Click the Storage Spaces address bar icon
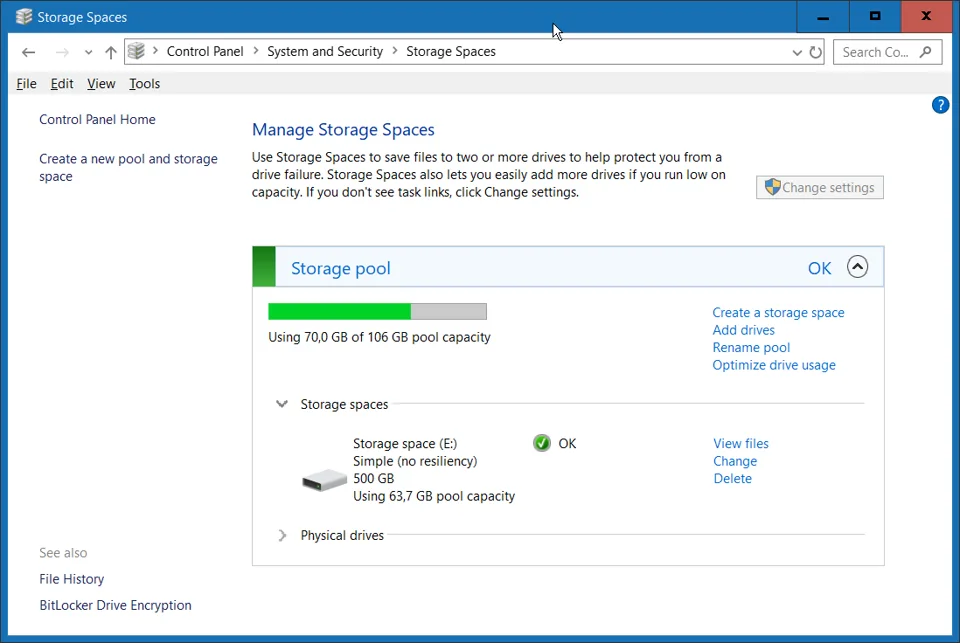 [x=137, y=51]
